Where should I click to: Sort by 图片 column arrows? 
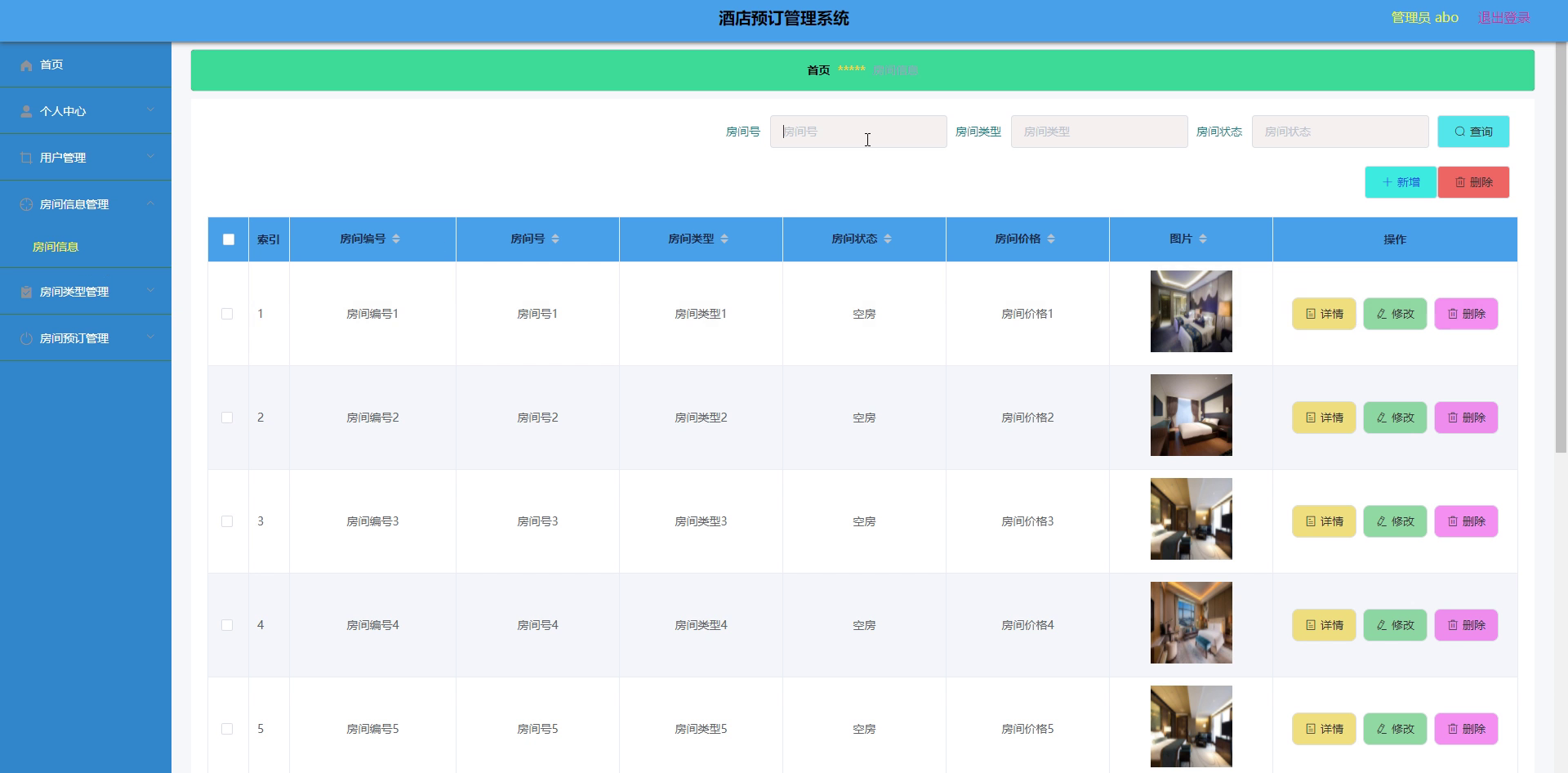[x=1203, y=239]
